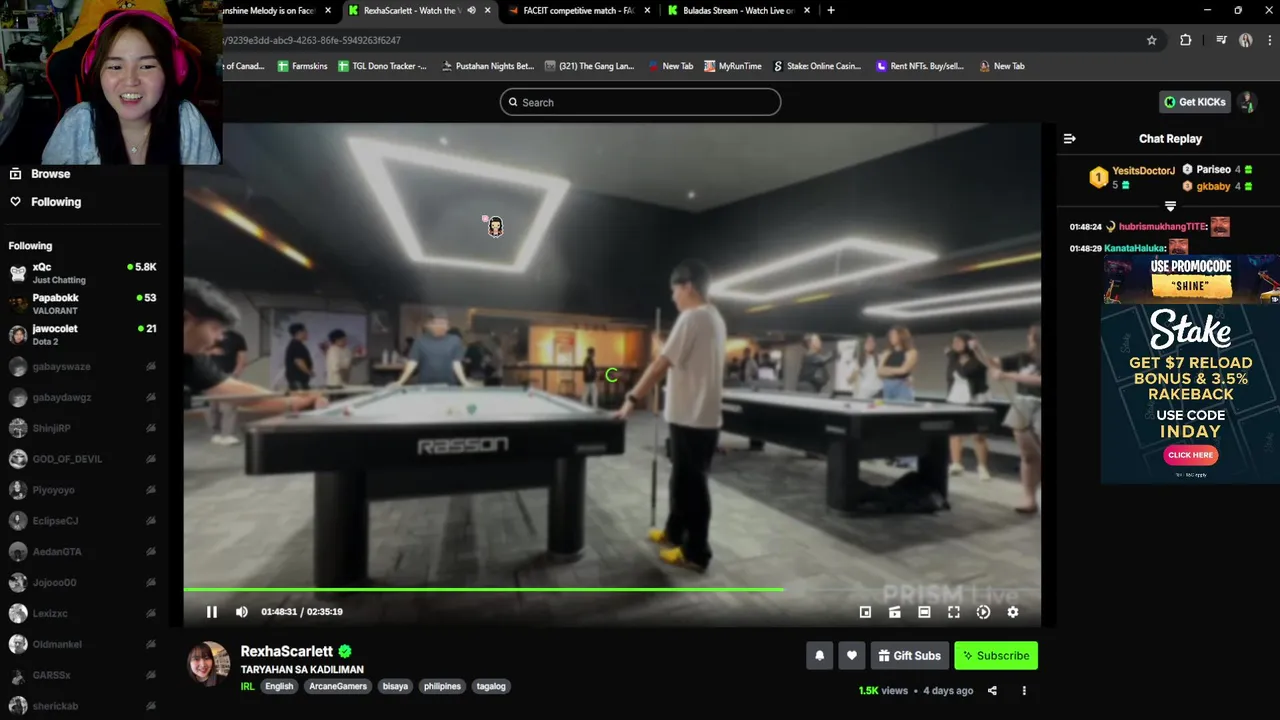Open offline channel Oldmankel

pos(84,644)
